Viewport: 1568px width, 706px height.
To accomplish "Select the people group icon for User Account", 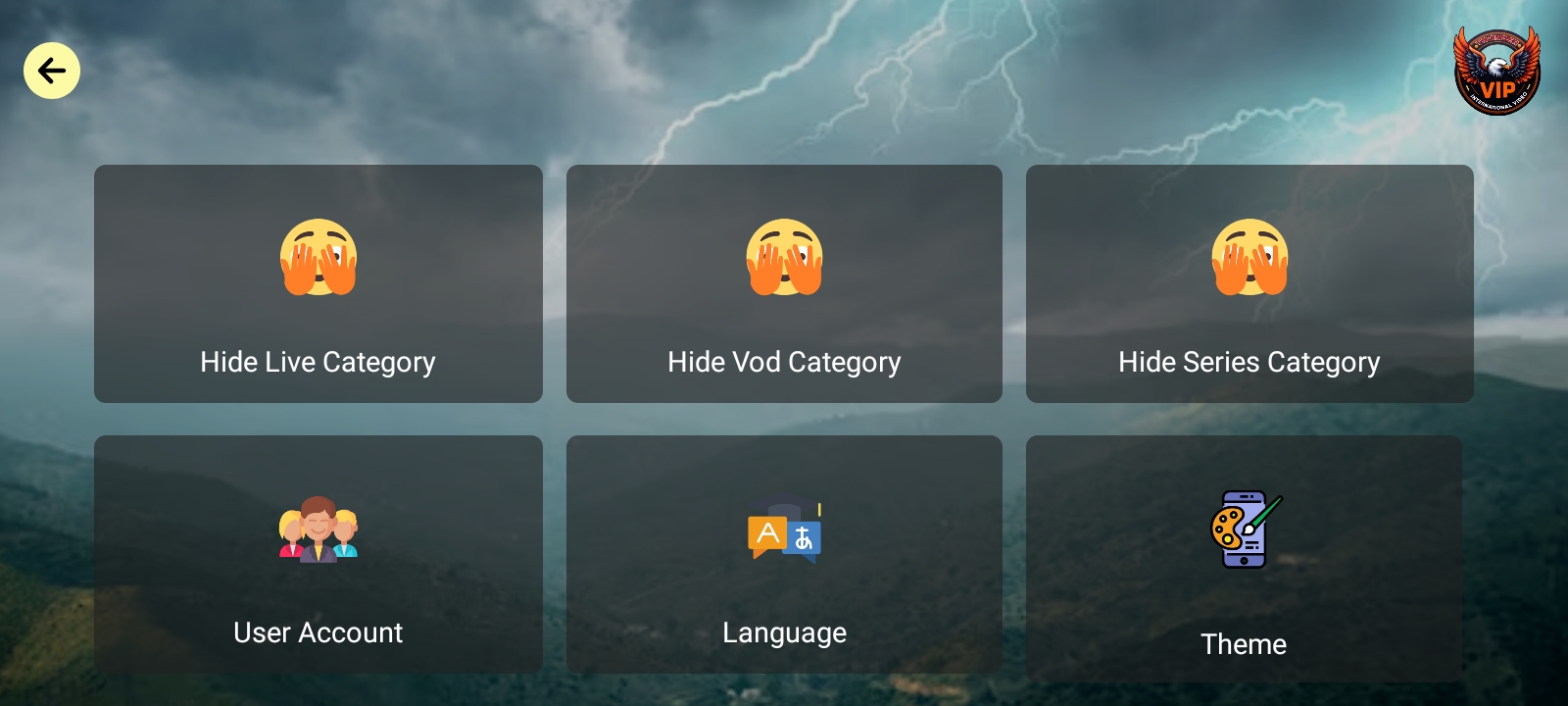I will 318,529.
